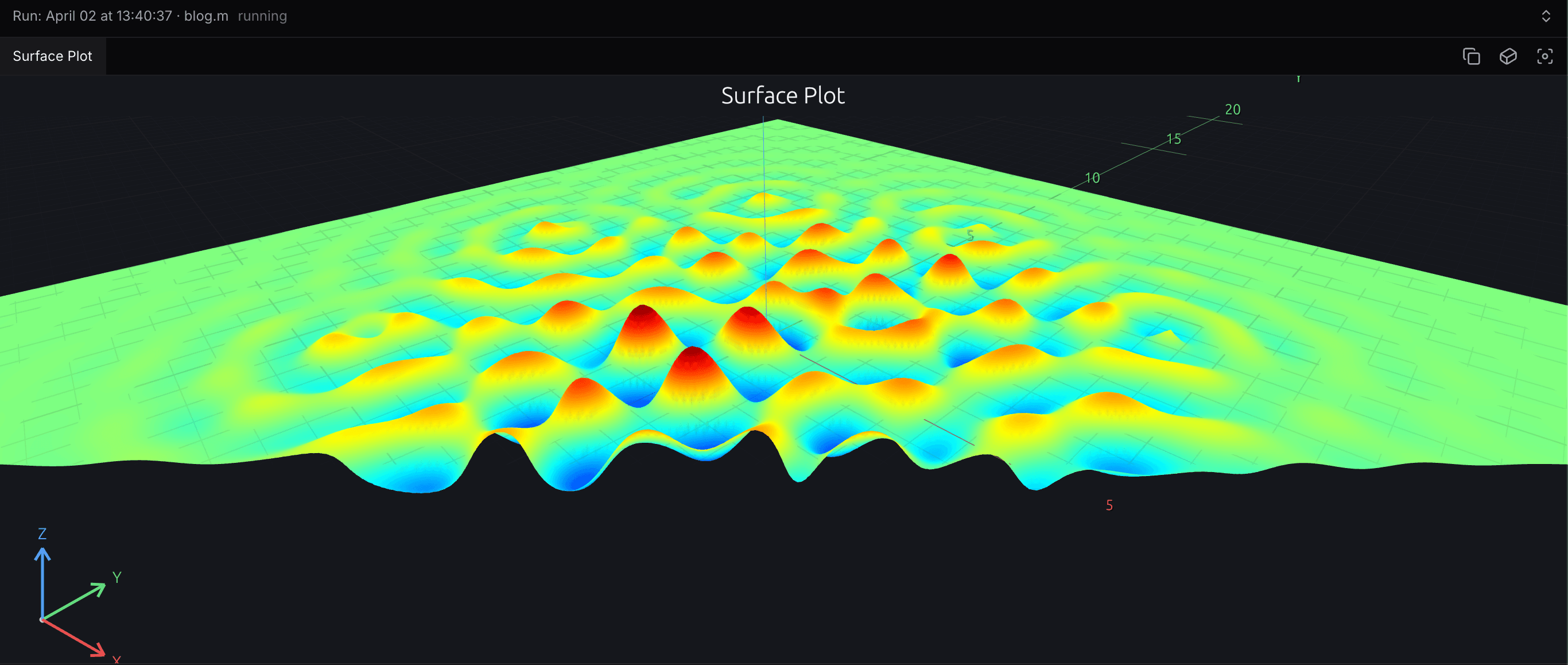
Task: Reset the camera focus on the plot
Action: (x=1546, y=56)
